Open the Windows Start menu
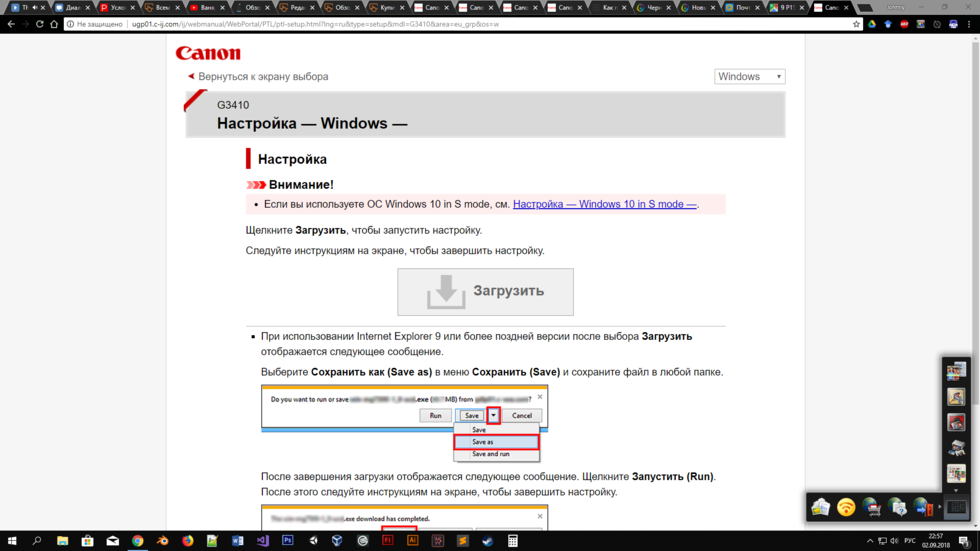Screen dimensions: 980x551 tap(12, 541)
